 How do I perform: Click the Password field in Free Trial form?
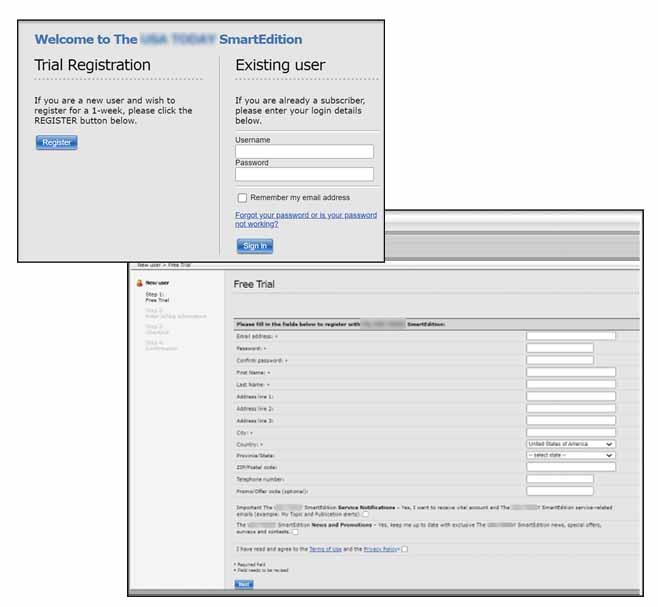(x=560, y=348)
